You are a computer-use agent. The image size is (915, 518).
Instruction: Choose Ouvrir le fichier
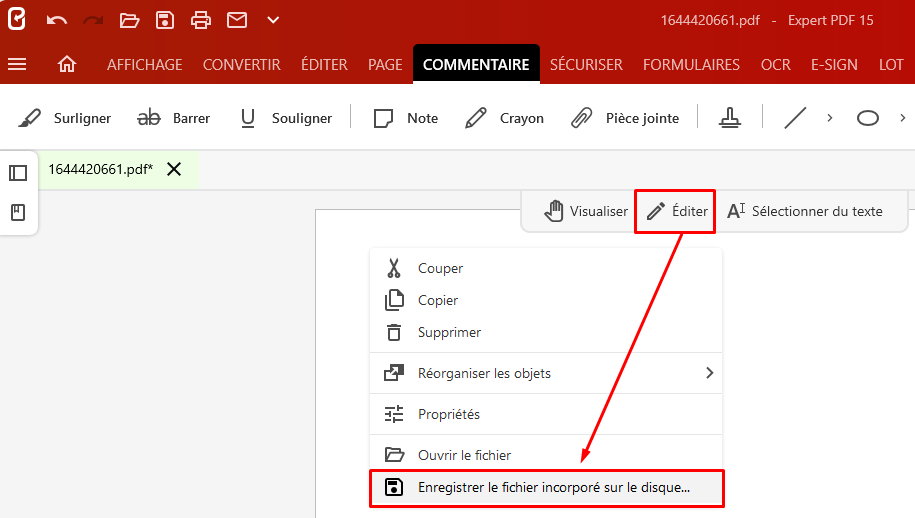(x=546, y=455)
